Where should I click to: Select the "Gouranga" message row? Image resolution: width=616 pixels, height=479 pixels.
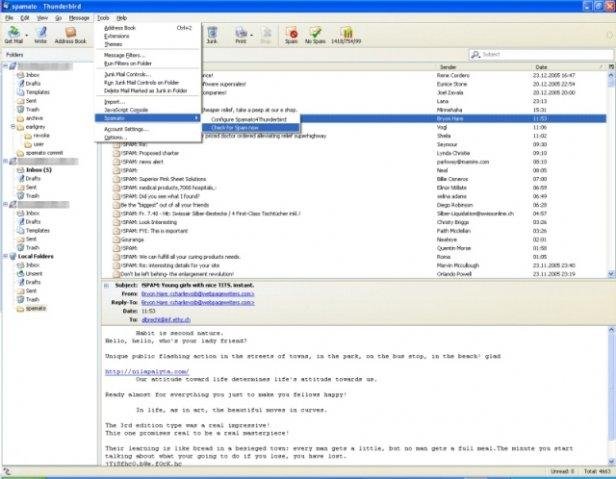(354, 240)
